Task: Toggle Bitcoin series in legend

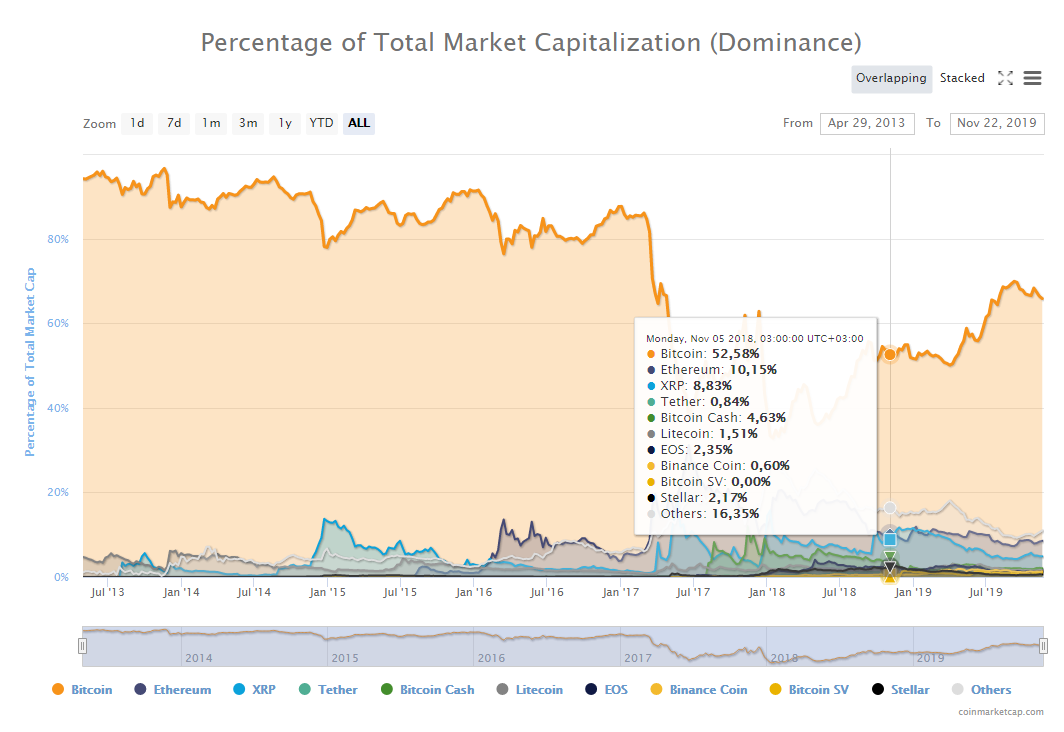Action: (x=92, y=689)
